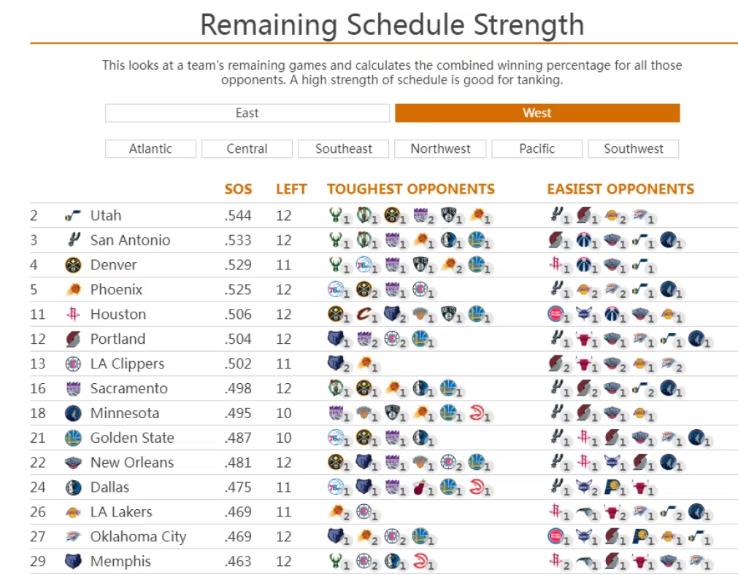Filter by the Pacific division
The height and width of the screenshot is (575, 738).
(537, 149)
